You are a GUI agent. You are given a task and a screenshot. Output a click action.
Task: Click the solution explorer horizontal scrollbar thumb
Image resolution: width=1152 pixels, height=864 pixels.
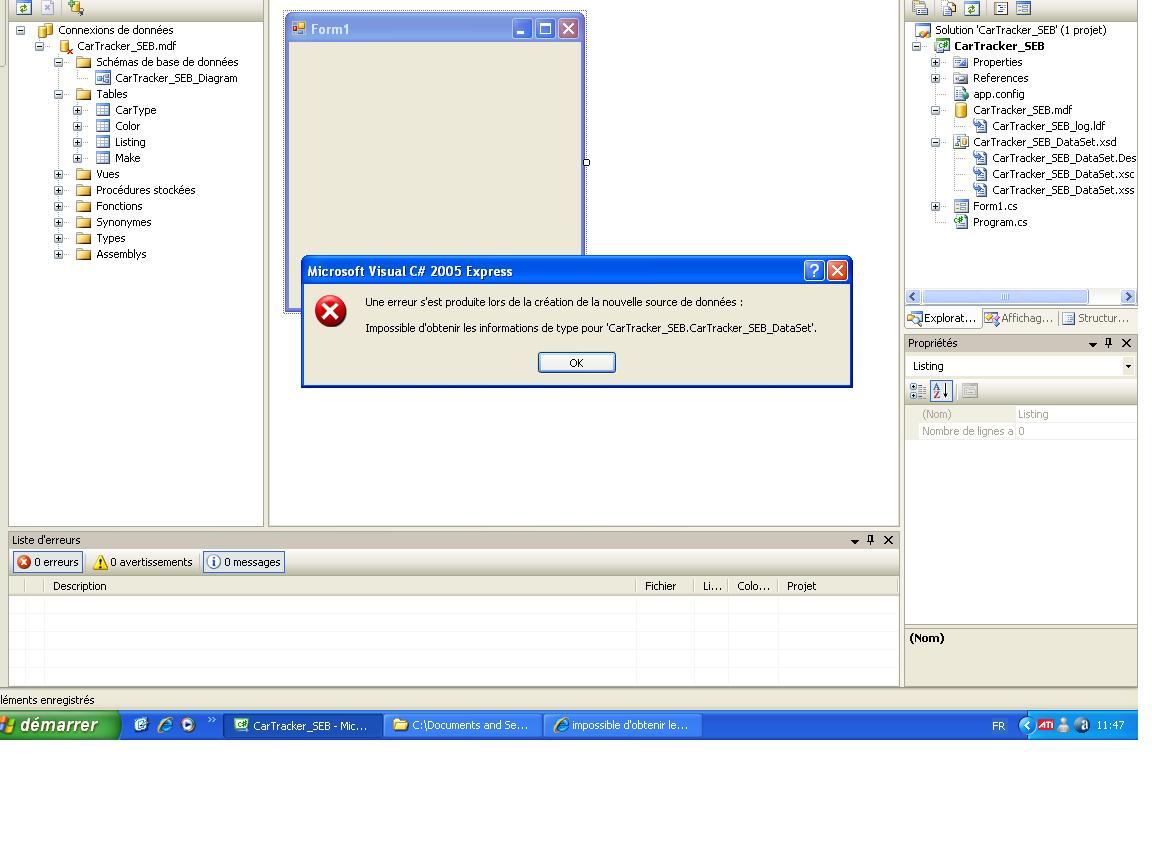tap(1005, 297)
